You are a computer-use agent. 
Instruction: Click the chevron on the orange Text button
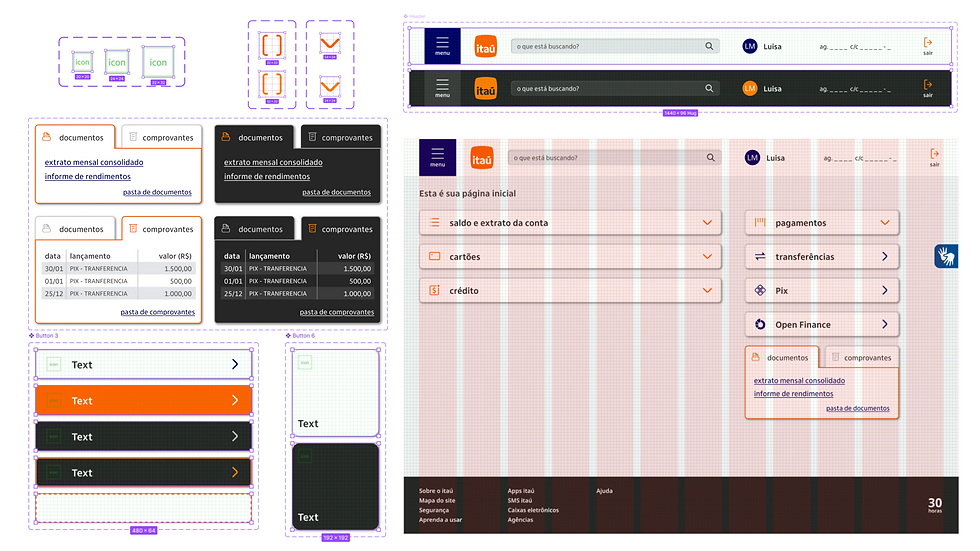235,400
